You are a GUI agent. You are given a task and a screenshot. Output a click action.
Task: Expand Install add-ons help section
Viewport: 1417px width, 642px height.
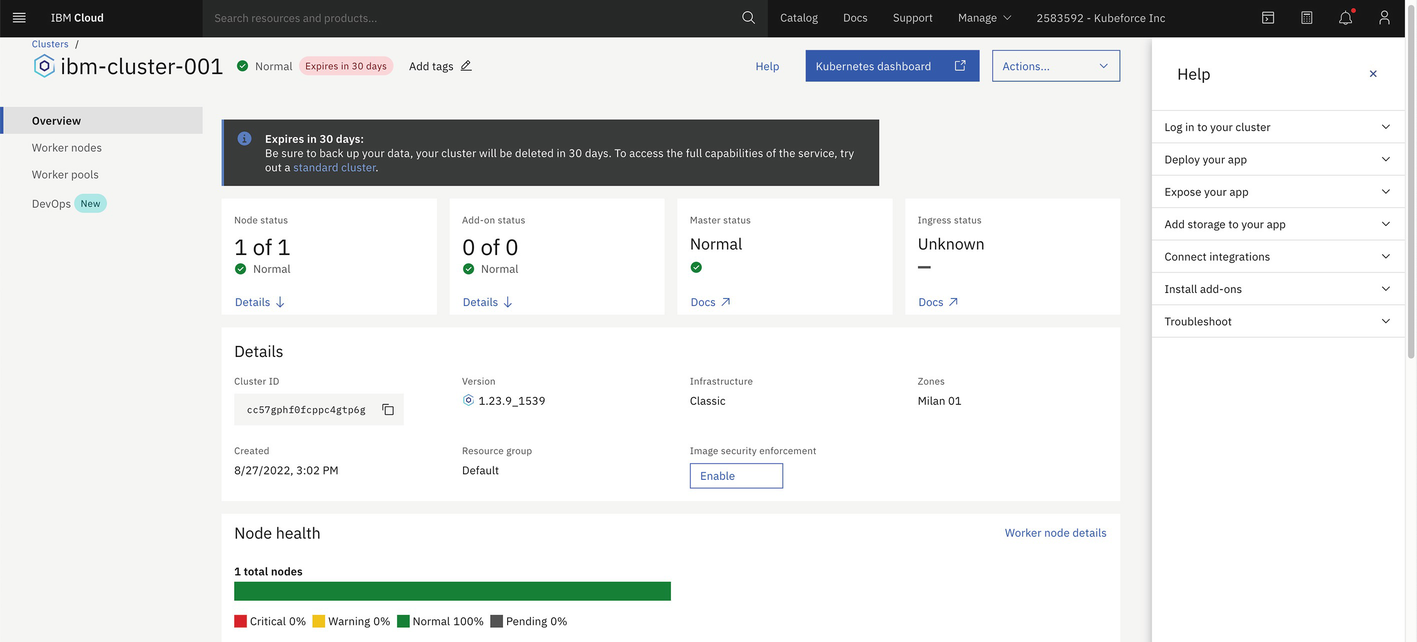point(1277,289)
